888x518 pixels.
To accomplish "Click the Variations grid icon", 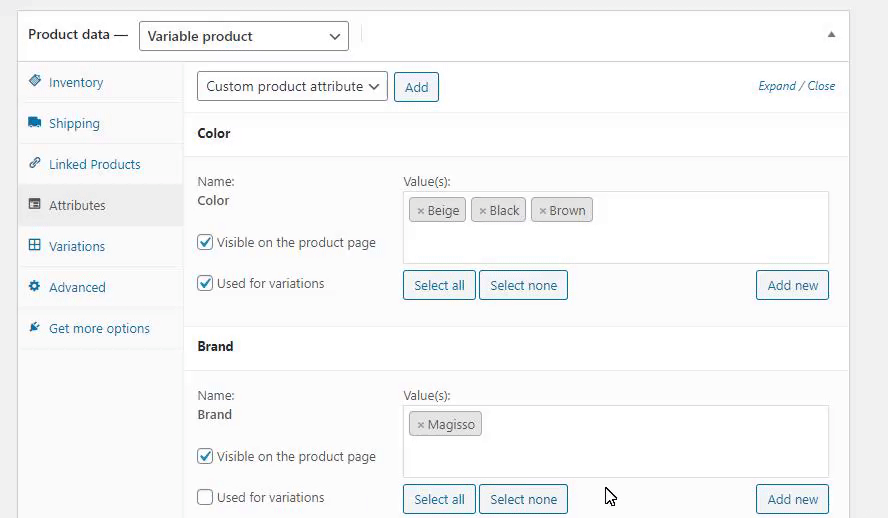I will click(x=35, y=246).
